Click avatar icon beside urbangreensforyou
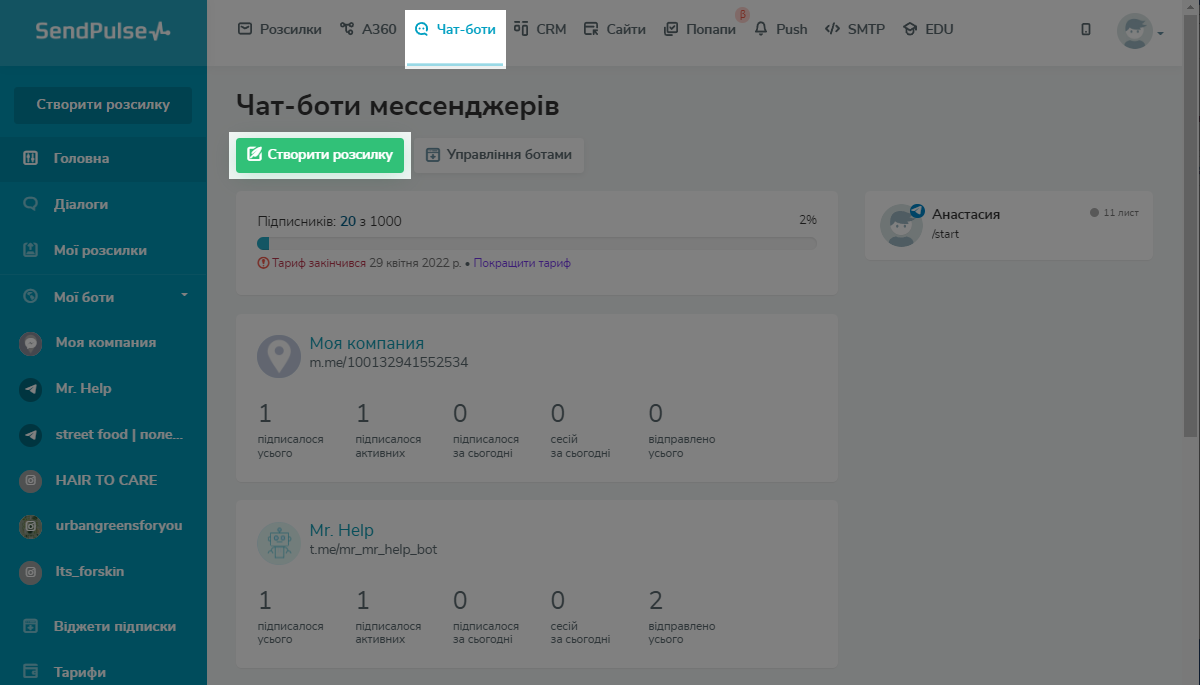 coord(31,526)
